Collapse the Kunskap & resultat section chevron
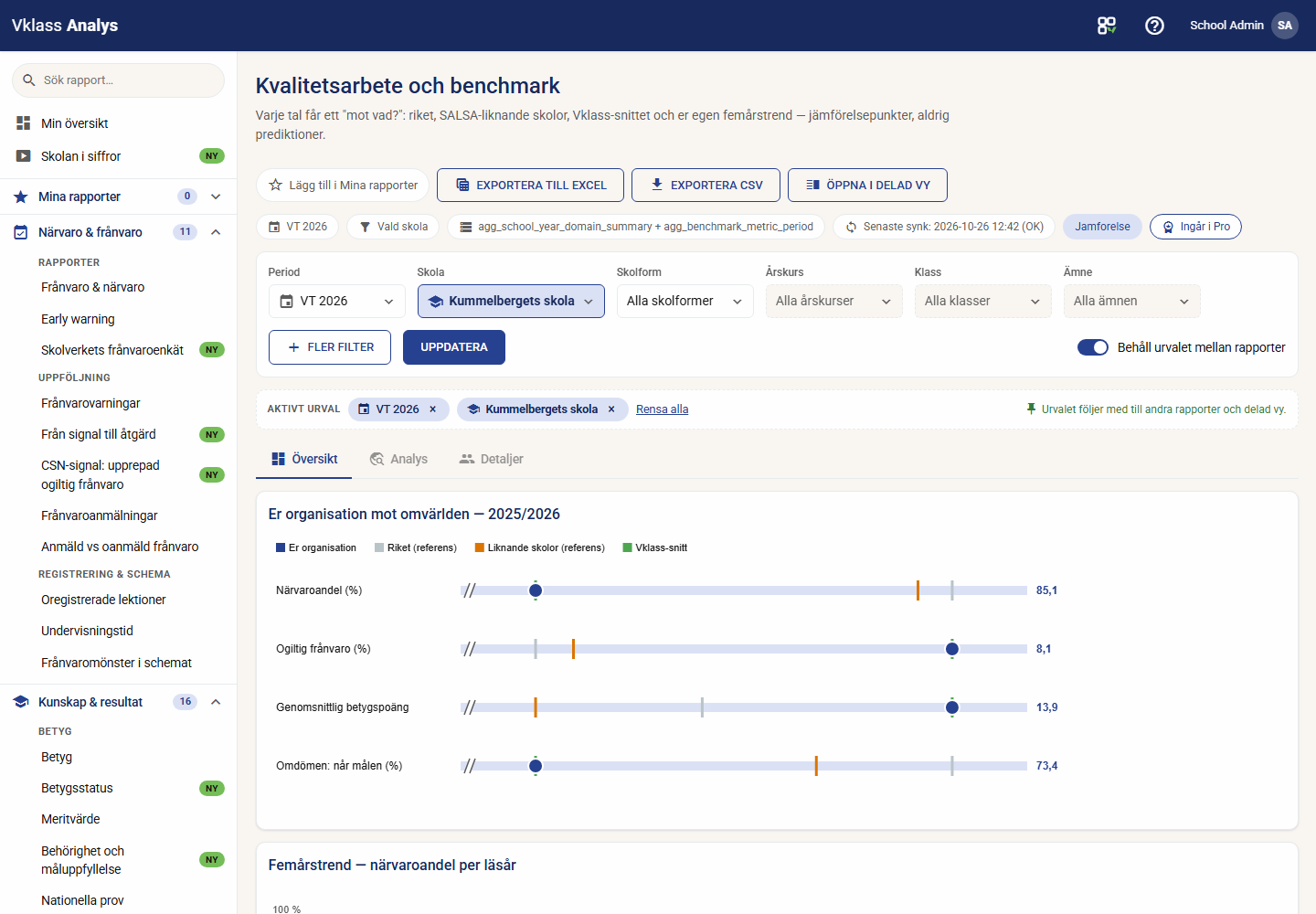Image resolution: width=1316 pixels, height=914 pixels. [216, 702]
